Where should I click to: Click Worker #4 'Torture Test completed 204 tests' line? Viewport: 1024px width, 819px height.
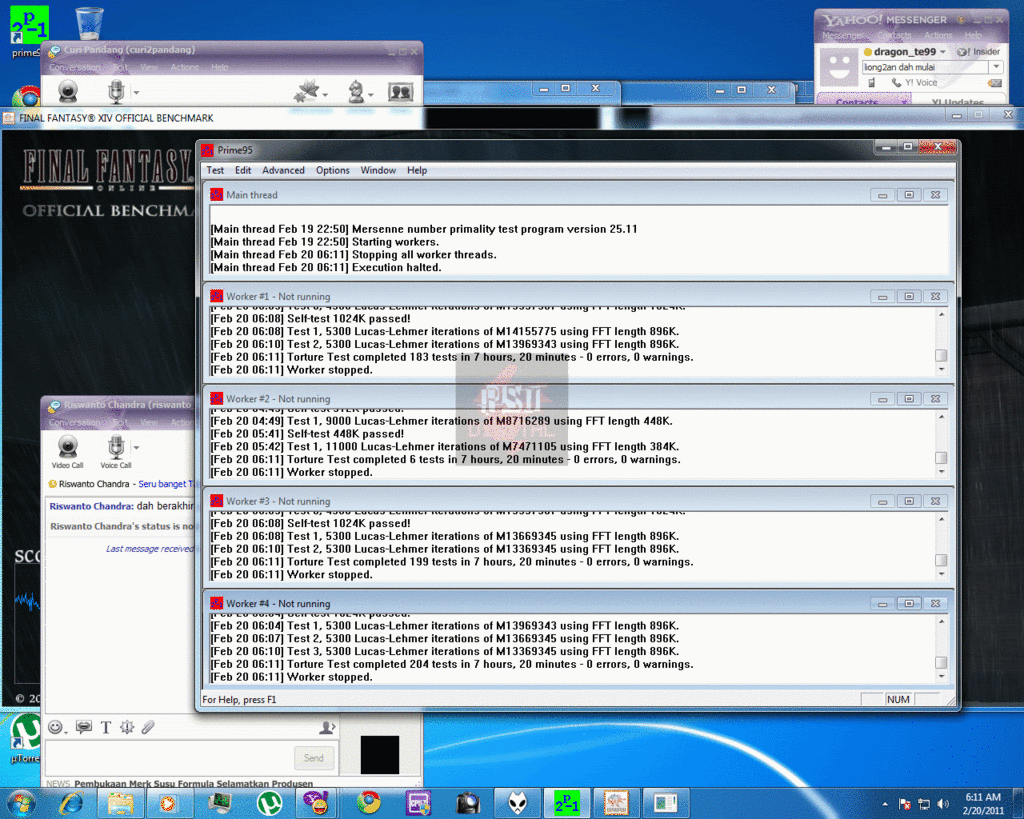coord(451,664)
